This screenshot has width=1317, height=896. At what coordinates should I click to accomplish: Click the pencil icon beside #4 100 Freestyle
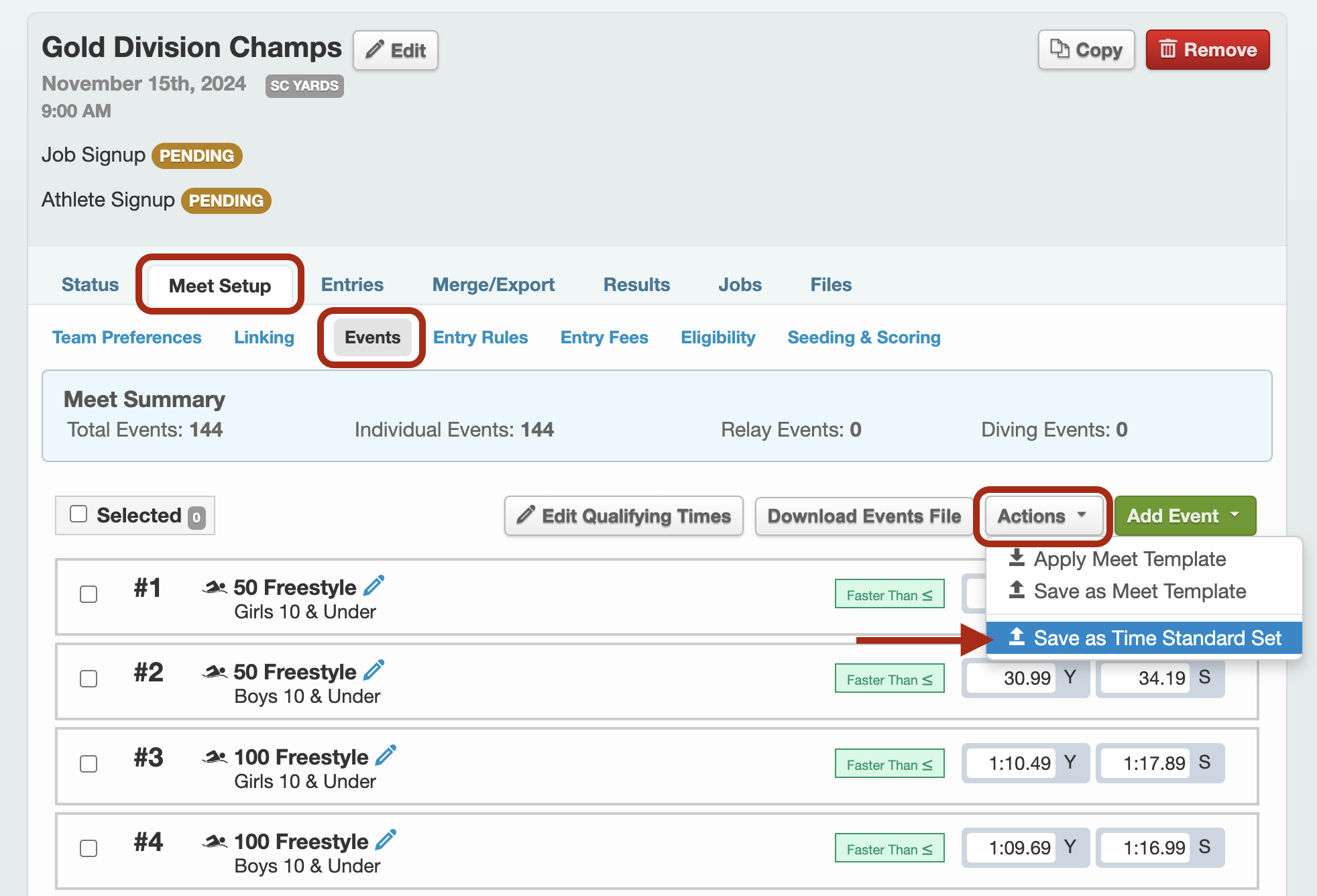coord(386,840)
